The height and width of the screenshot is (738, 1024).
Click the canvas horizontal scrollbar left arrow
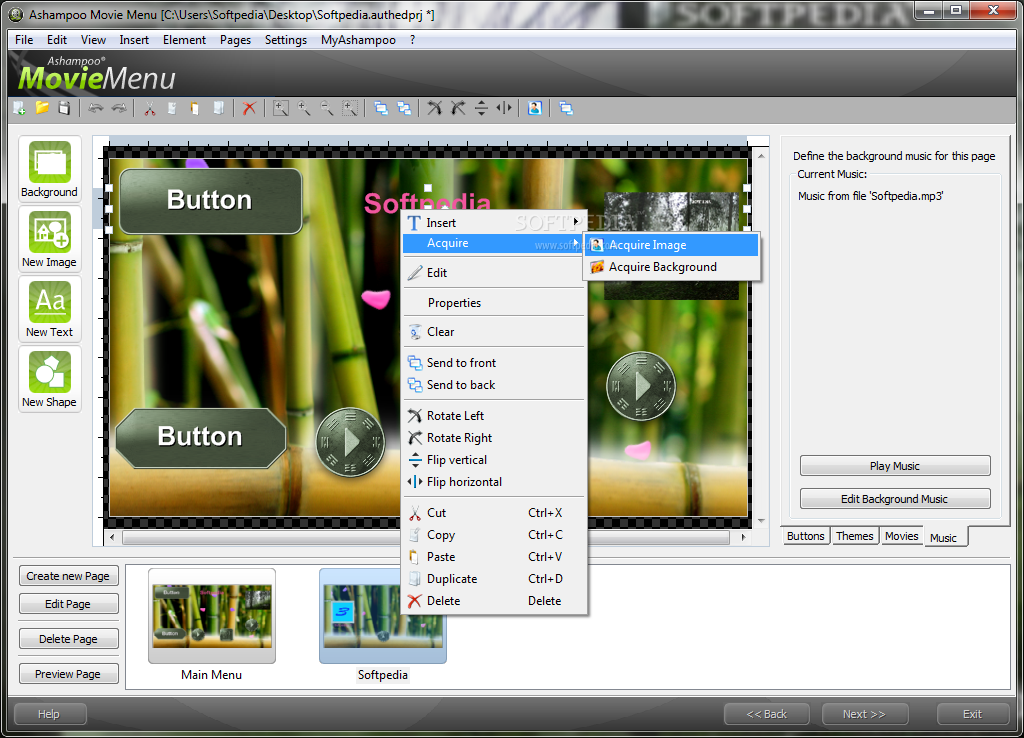point(112,537)
